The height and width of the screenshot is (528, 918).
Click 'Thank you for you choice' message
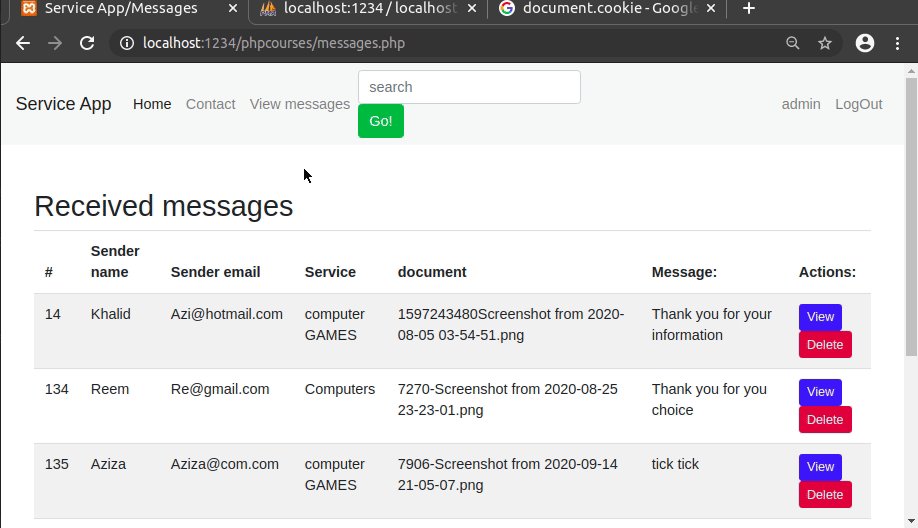709,400
